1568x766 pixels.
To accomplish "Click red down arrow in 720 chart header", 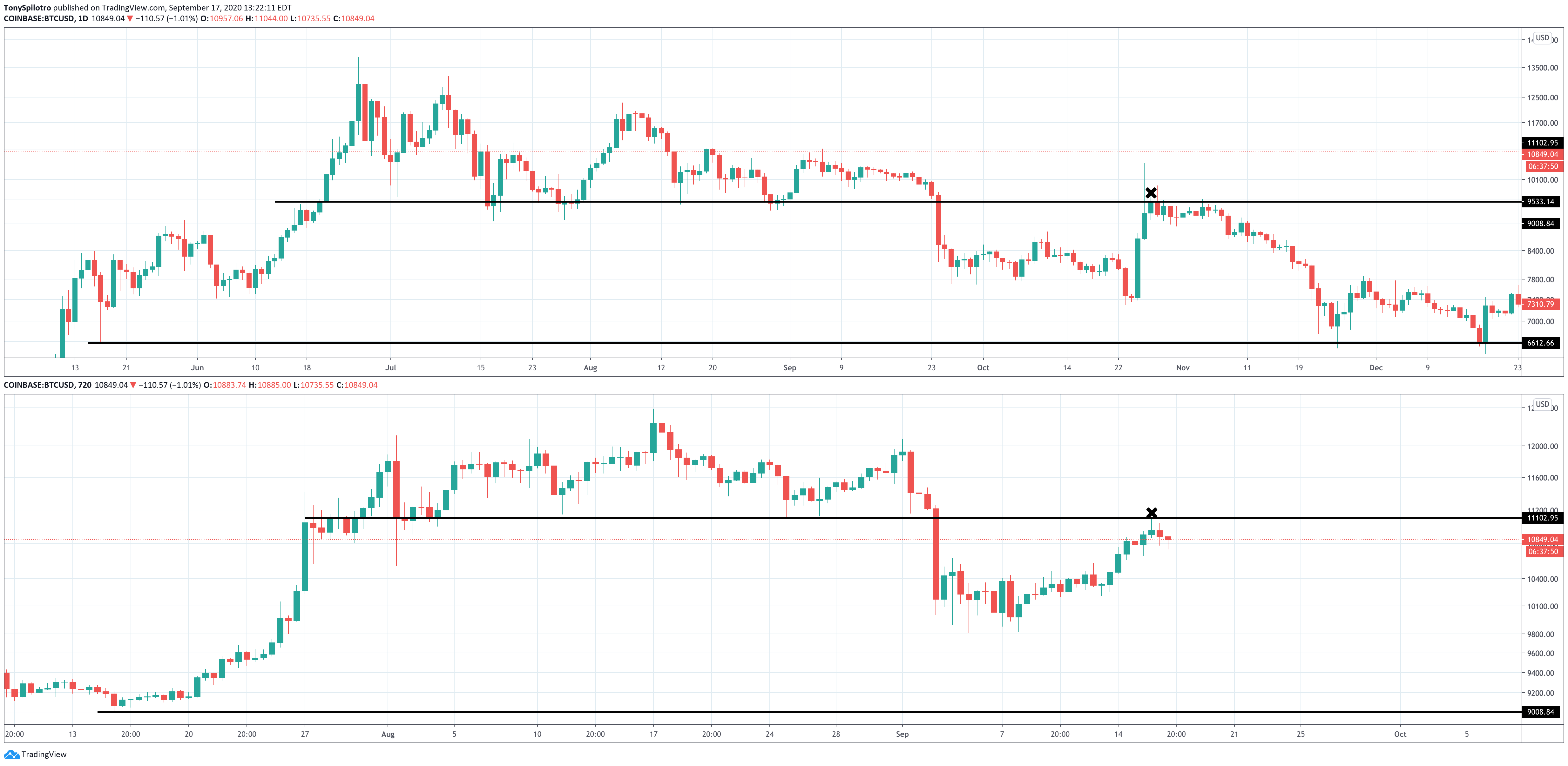I will [133, 385].
